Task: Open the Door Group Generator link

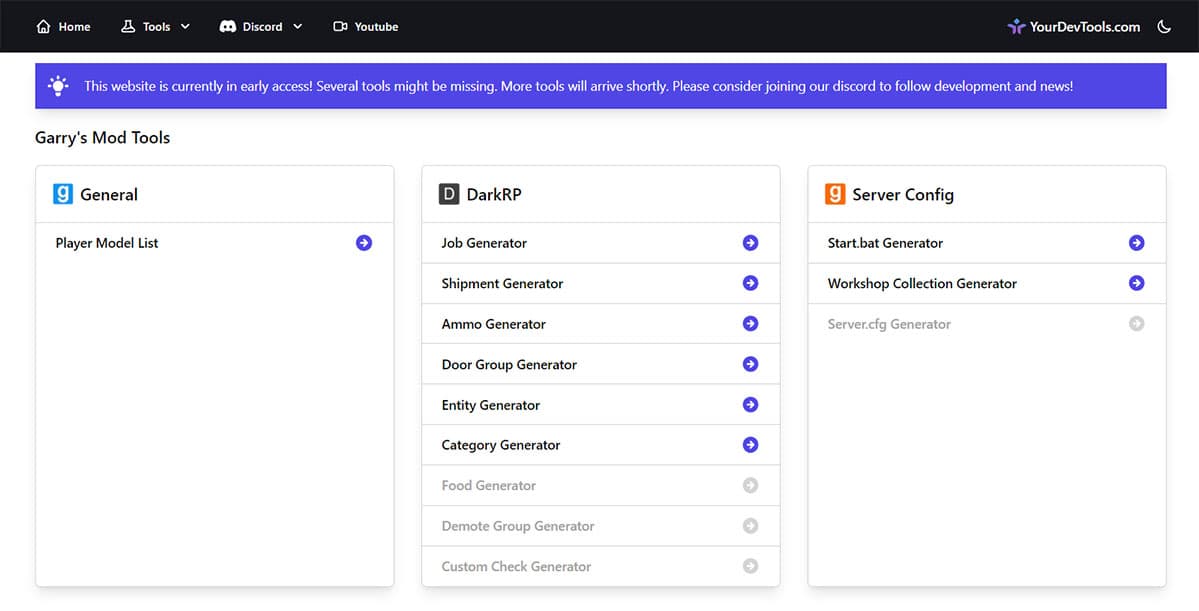Action: click(x=509, y=364)
